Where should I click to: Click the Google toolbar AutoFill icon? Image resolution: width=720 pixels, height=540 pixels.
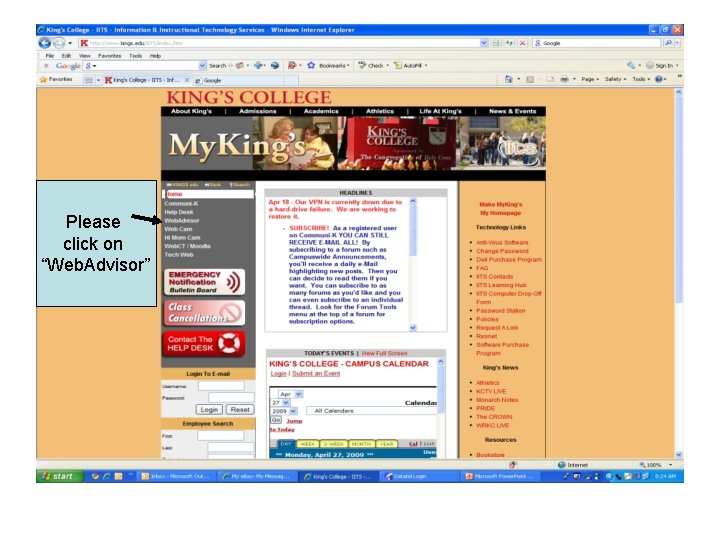[398, 66]
